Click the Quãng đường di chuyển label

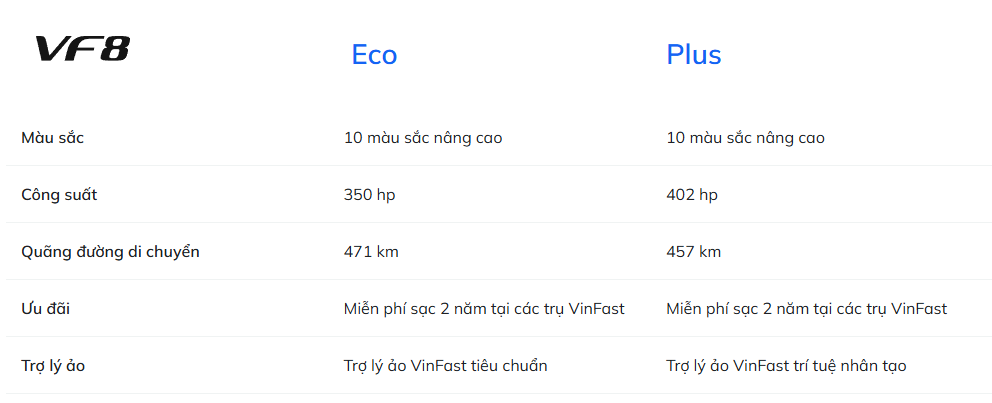[x=110, y=252]
